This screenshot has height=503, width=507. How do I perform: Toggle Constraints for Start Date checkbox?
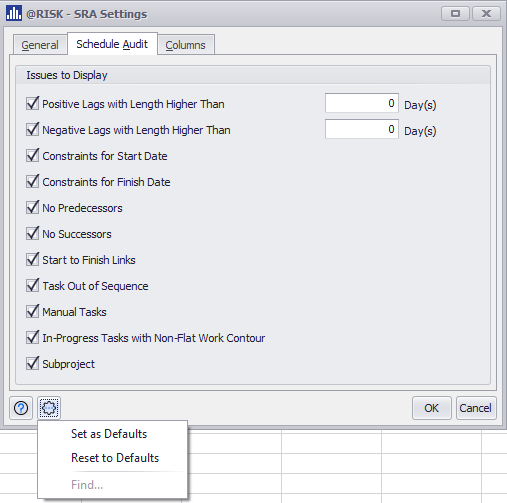33,156
